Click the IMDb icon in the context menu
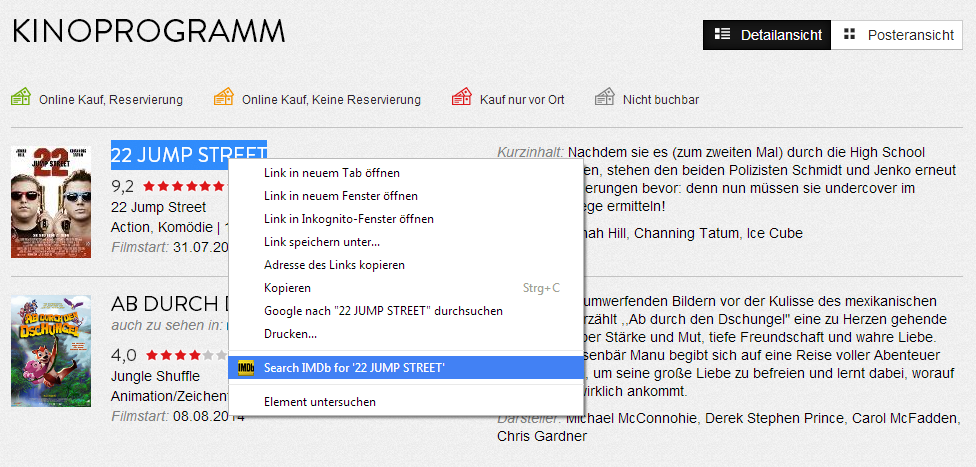The width and height of the screenshot is (976, 467). pos(246,368)
